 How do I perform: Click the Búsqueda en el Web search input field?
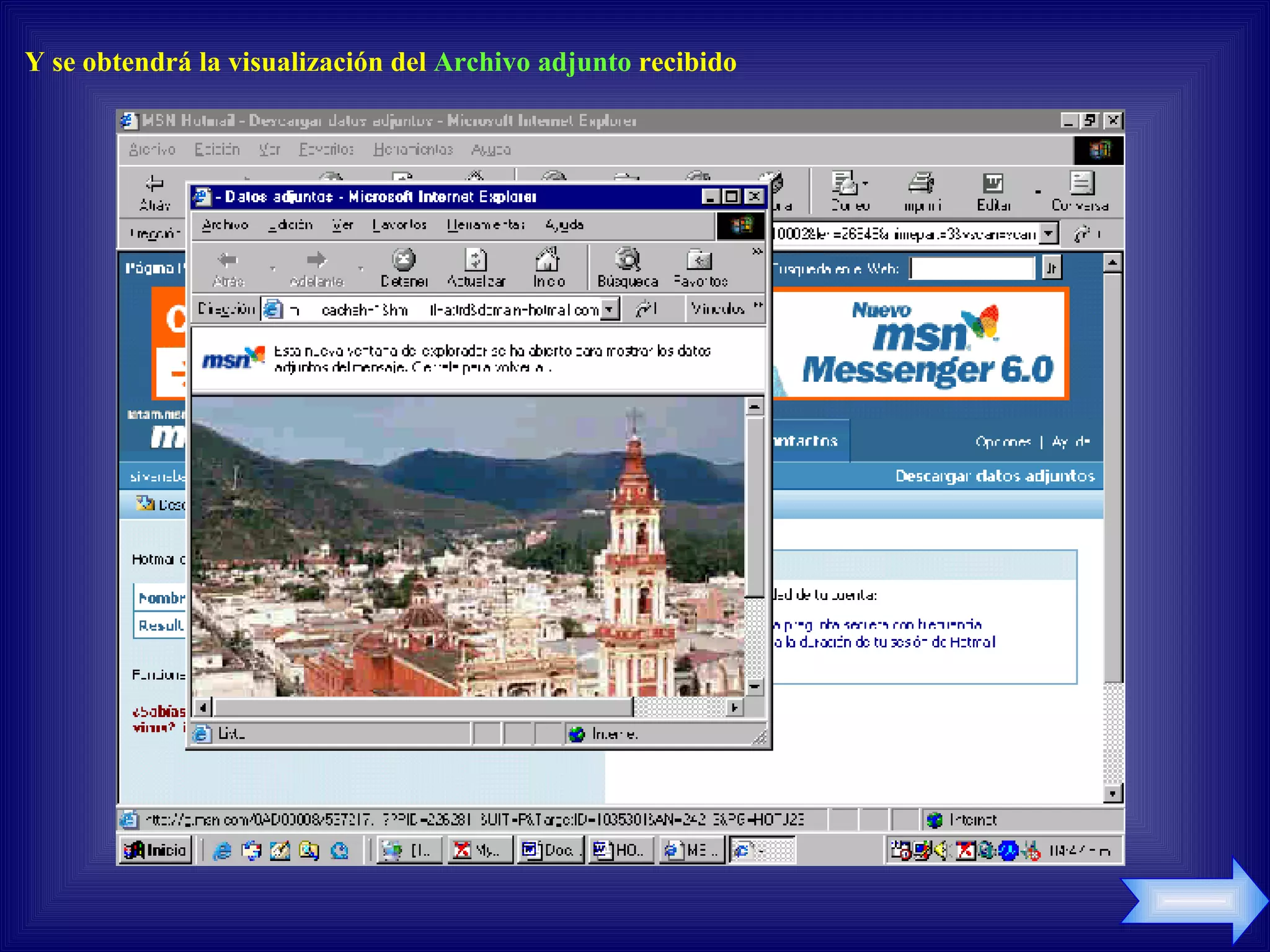[x=972, y=268]
